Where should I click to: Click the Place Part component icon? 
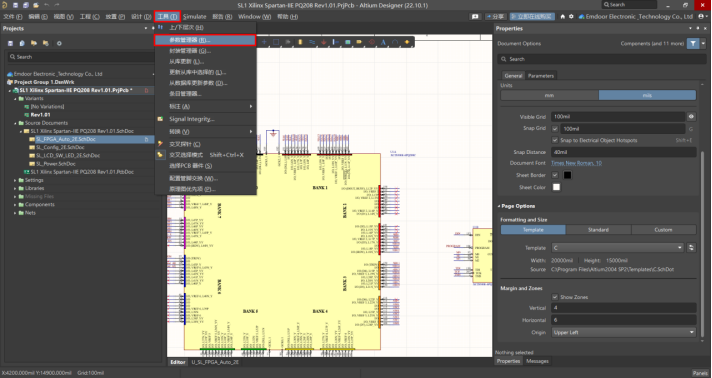pos(300,42)
